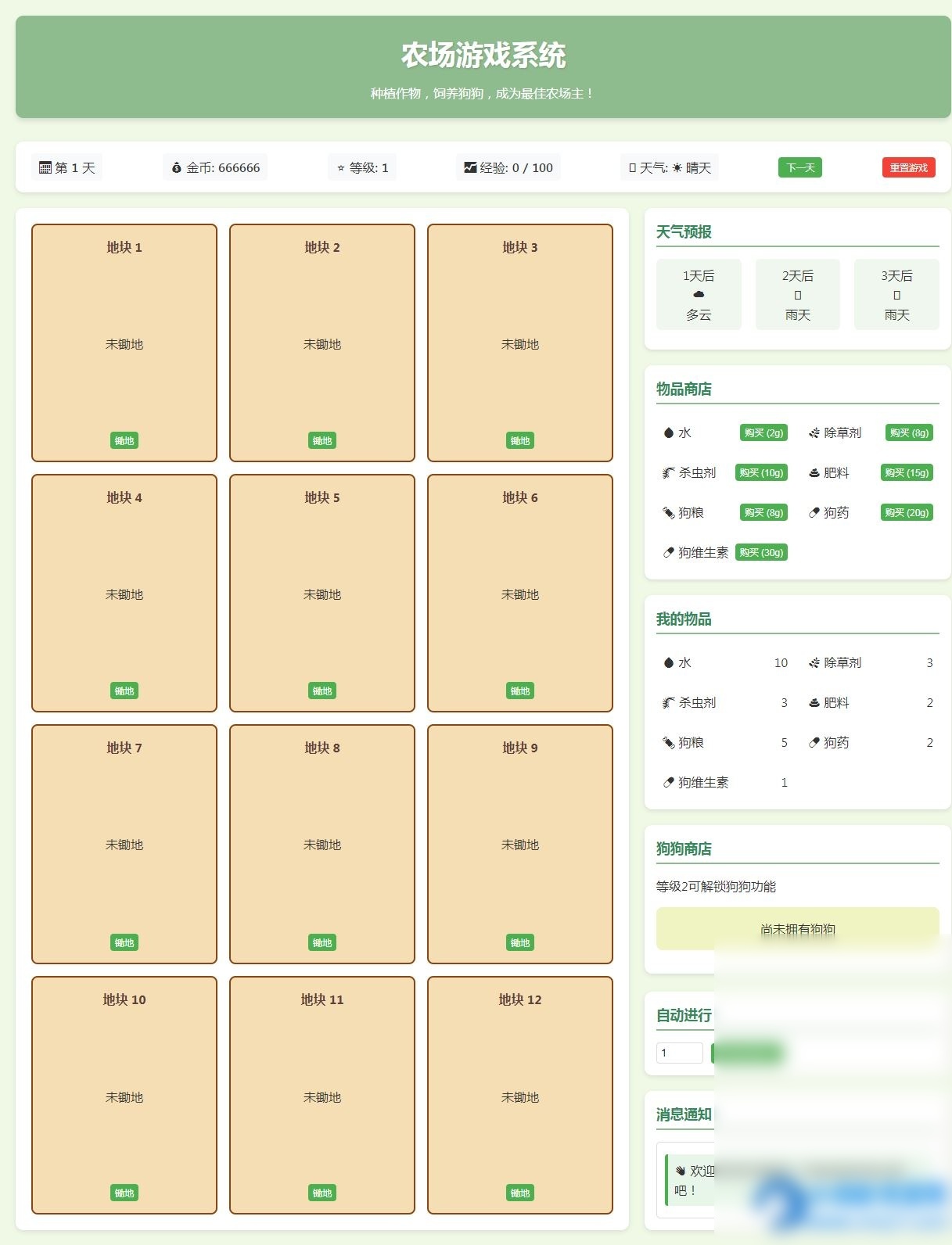
Task: Click the 杀虫剂 icon in 我的物品
Action: coord(669,702)
